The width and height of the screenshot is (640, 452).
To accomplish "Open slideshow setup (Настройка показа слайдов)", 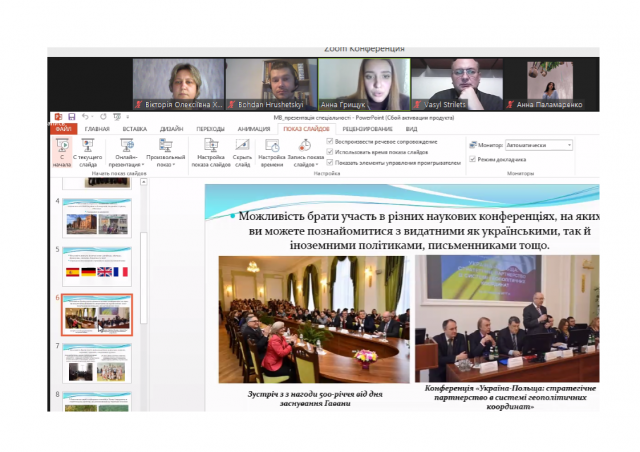I will 211,152.
